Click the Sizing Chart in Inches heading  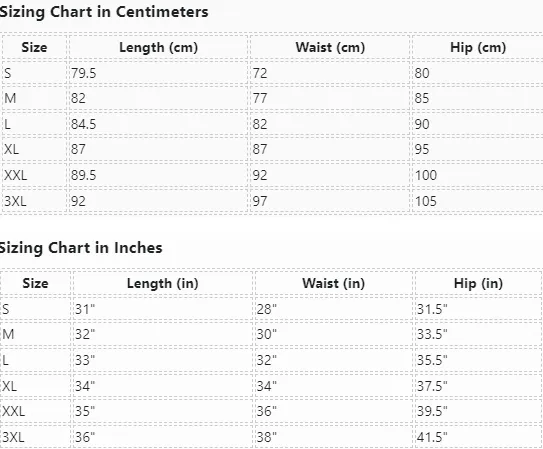click(81, 248)
